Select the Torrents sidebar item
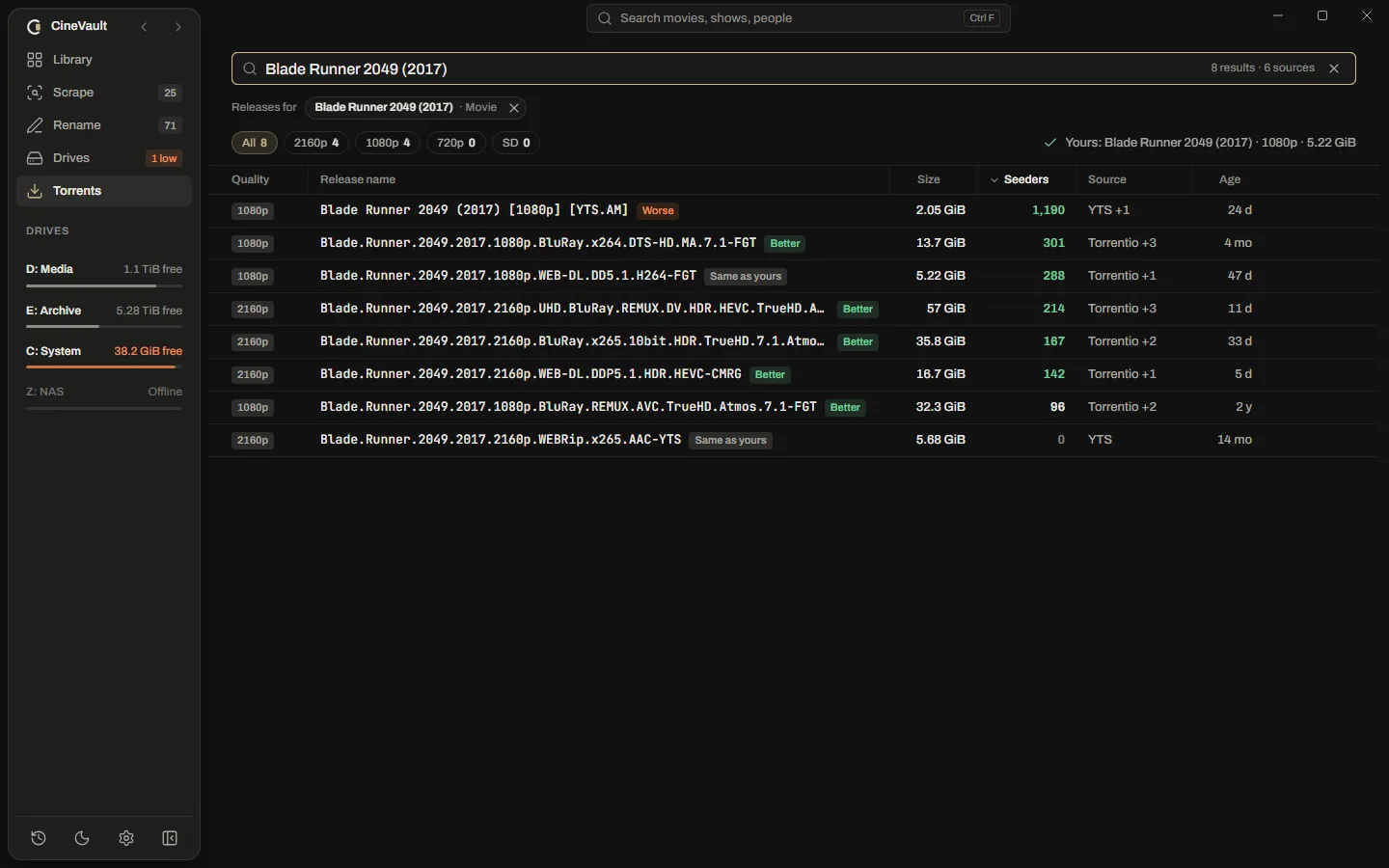 [x=104, y=191]
